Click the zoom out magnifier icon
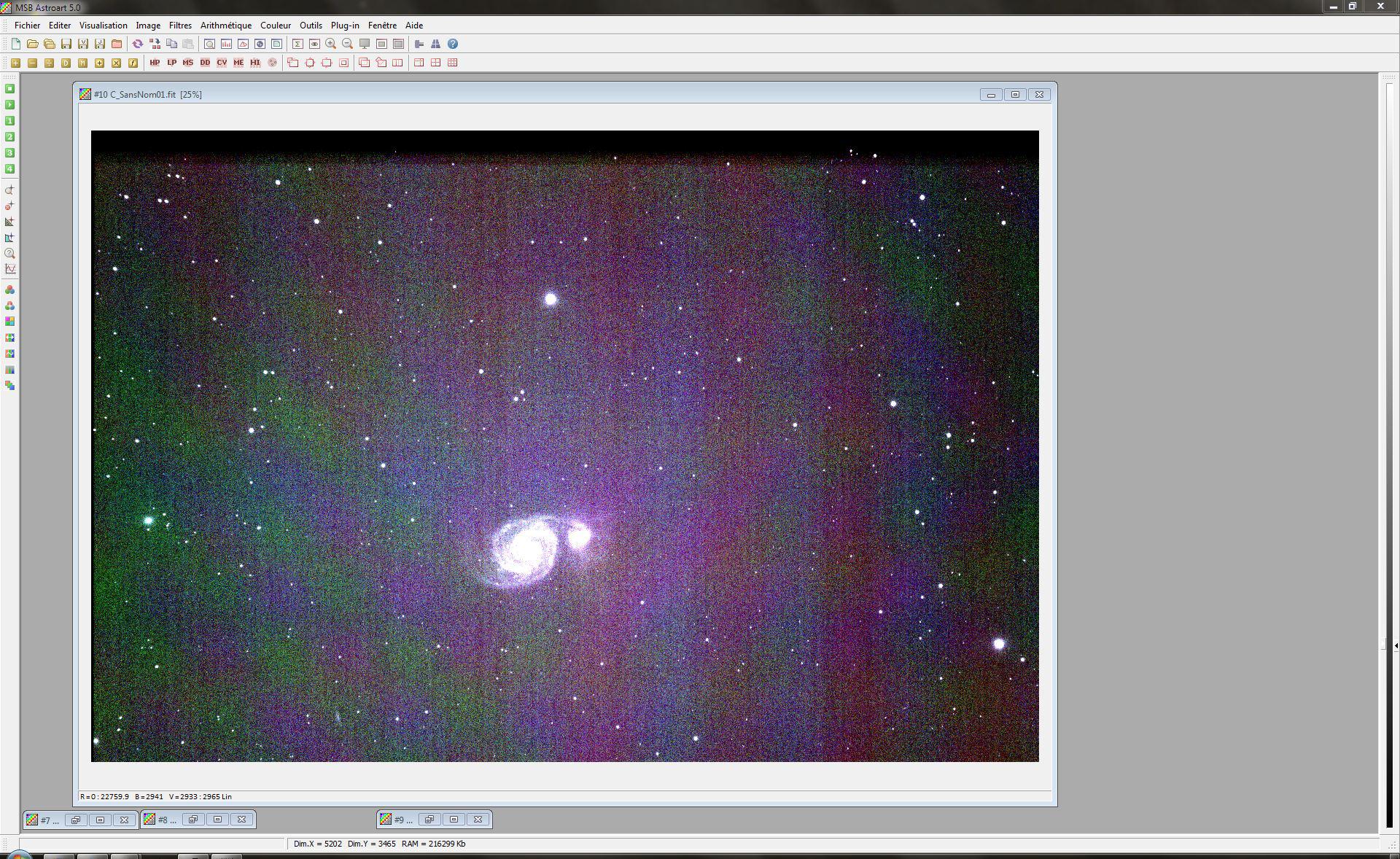This screenshot has height=859, width=1400. click(x=348, y=44)
